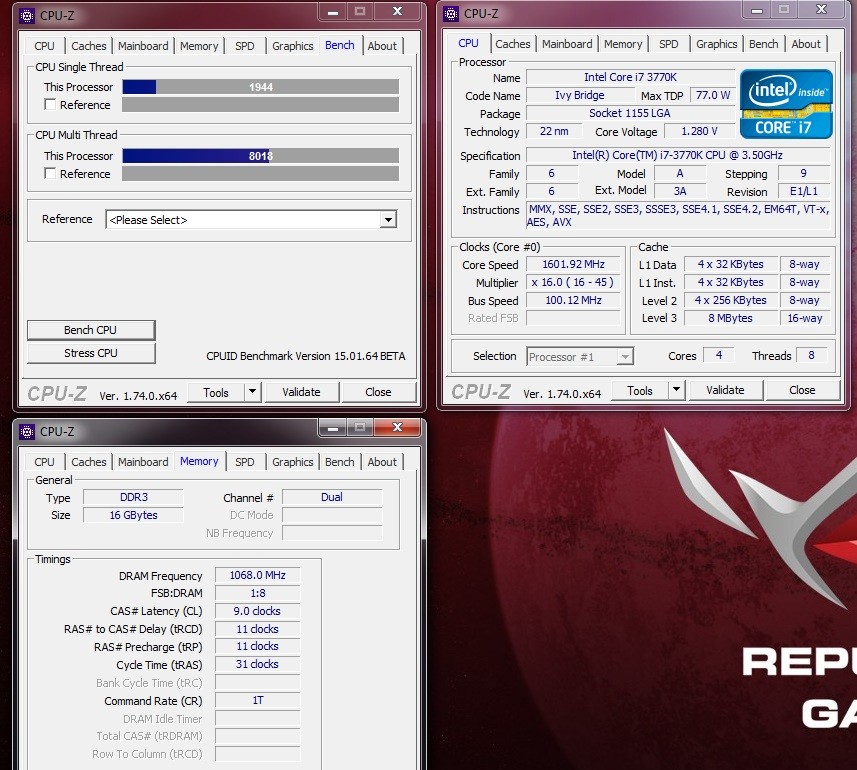This screenshot has width=857, height=770.
Task: Open the Processor #1 selection dropdown
Action: (579, 357)
